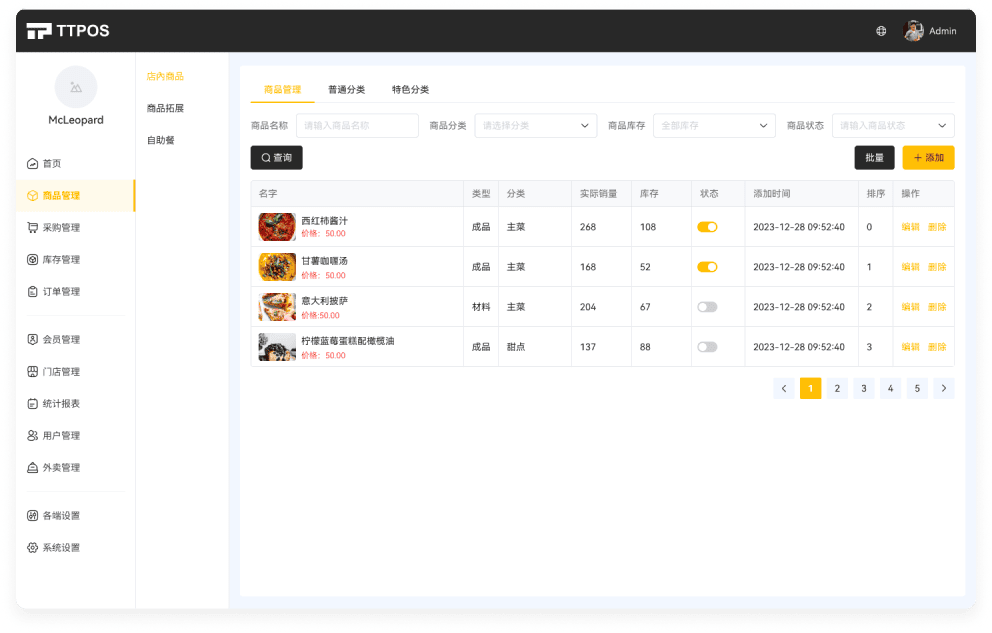Open the 订单管理 clipboard icon

coord(33,292)
